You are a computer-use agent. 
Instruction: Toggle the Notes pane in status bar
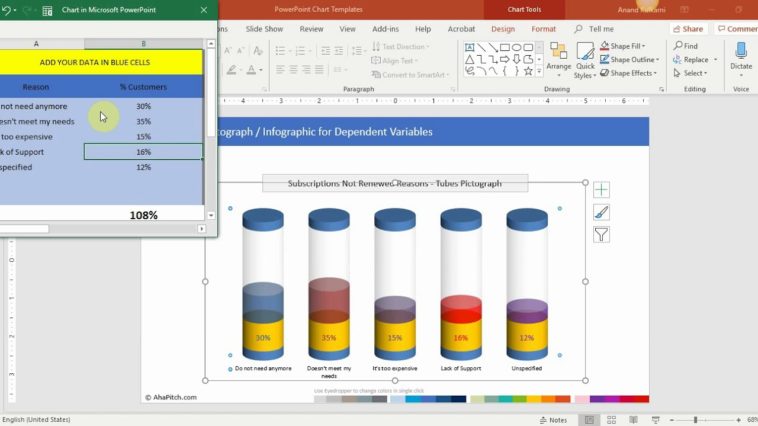553,420
